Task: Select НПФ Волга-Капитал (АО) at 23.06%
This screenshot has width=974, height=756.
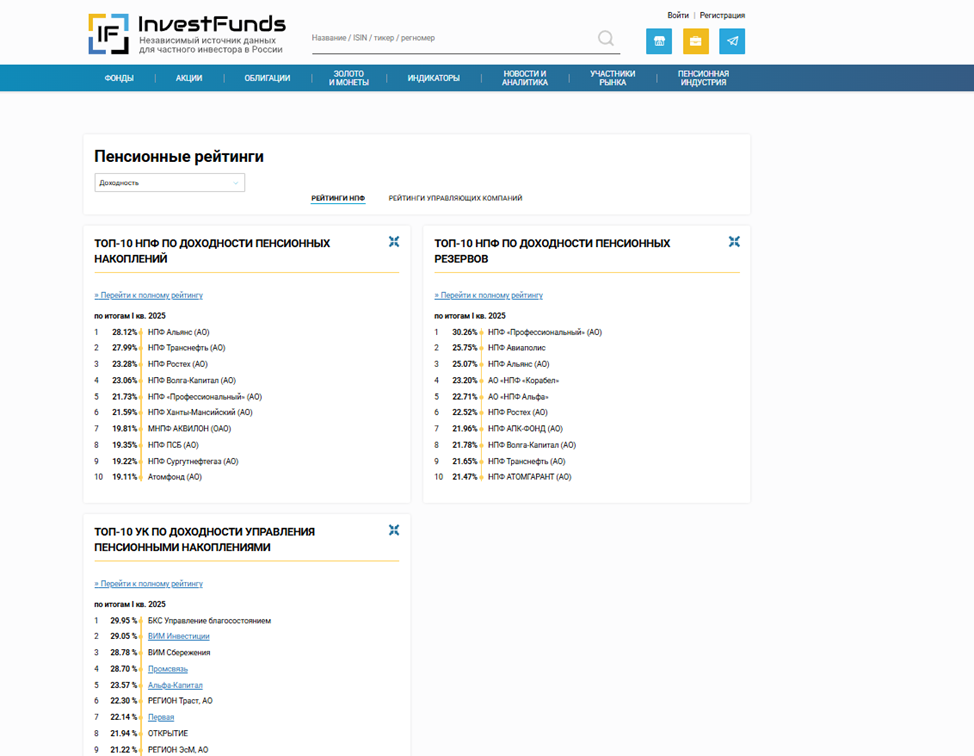Action: pos(192,380)
